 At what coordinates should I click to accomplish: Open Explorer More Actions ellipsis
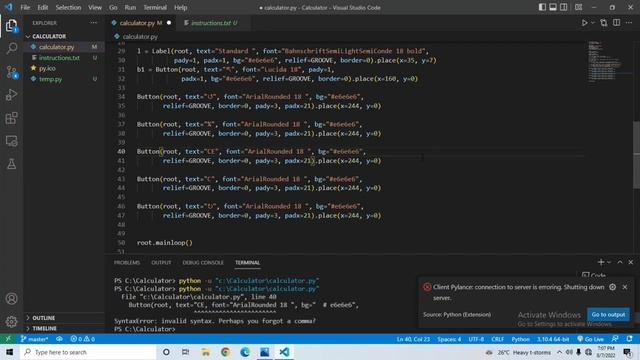pyautogui.click(x=93, y=23)
